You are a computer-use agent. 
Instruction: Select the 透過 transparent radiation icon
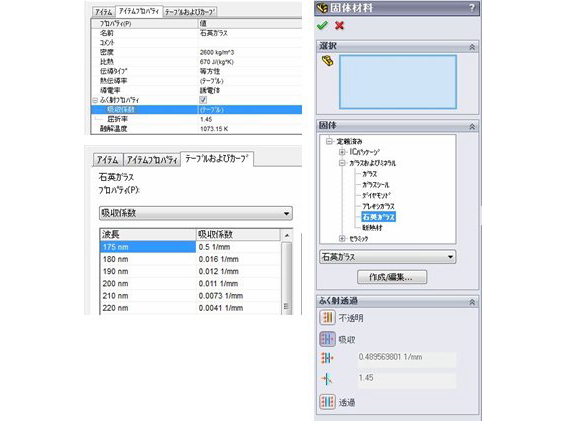point(327,402)
